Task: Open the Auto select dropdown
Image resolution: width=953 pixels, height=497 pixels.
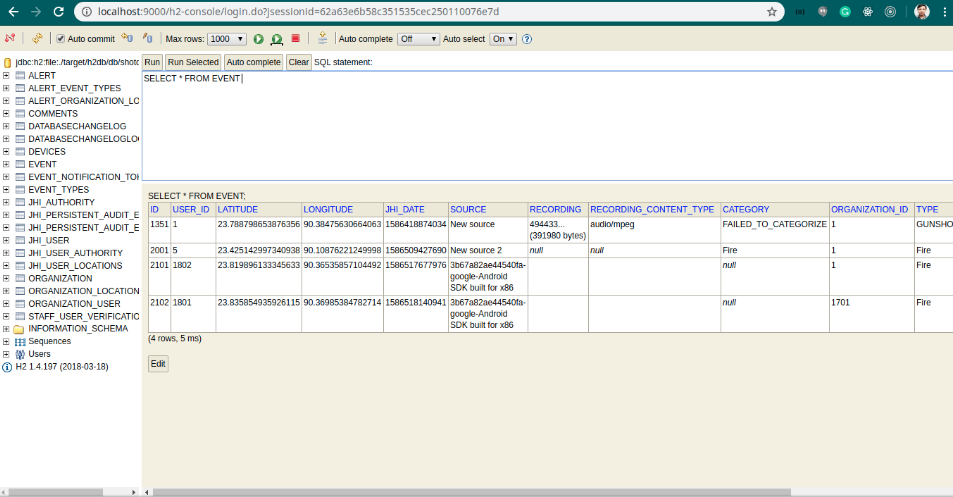Action: pyautogui.click(x=503, y=39)
